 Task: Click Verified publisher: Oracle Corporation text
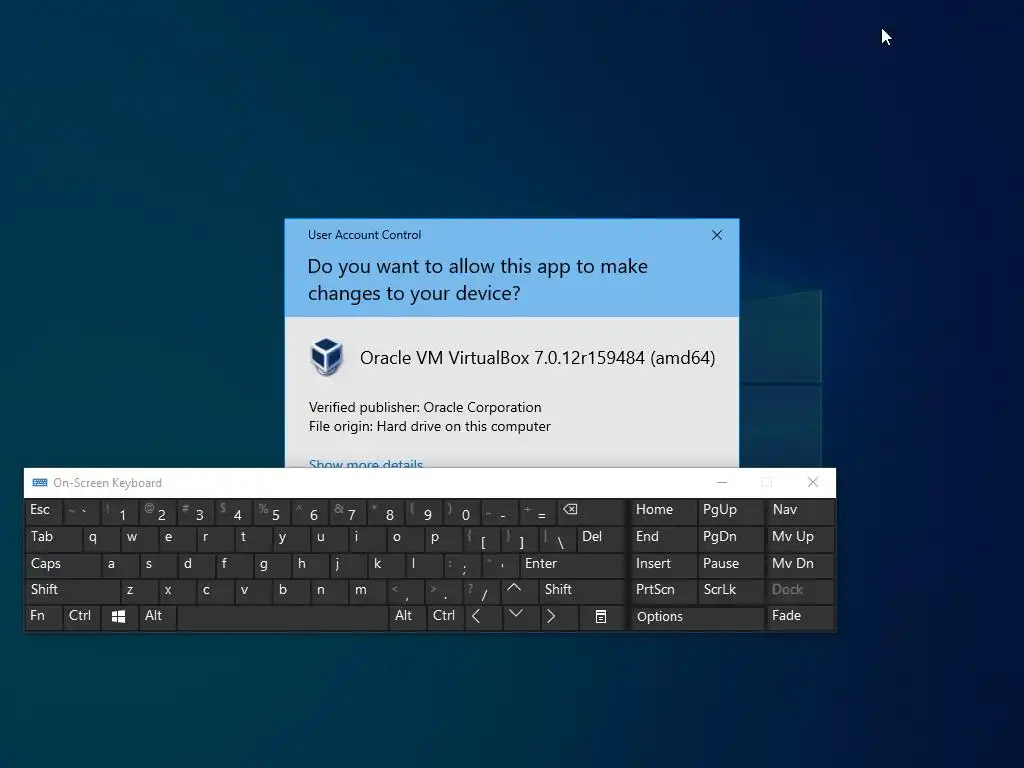point(425,408)
